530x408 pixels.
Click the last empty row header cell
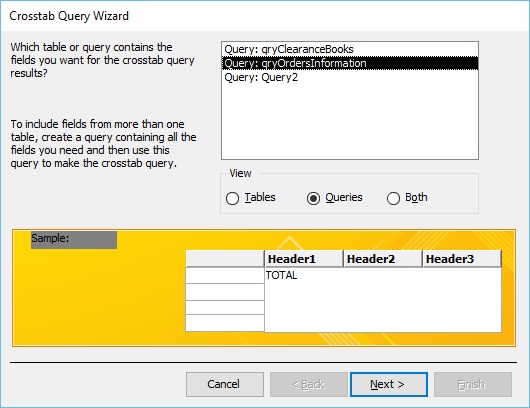pyautogui.click(x=225, y=323)
